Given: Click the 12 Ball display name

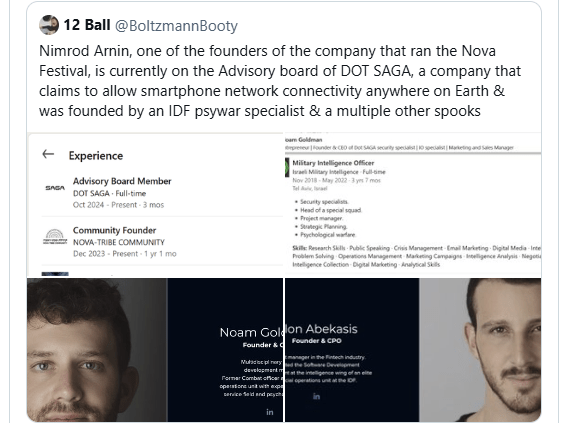Looking at the screenshot, I should pos(87,25).
